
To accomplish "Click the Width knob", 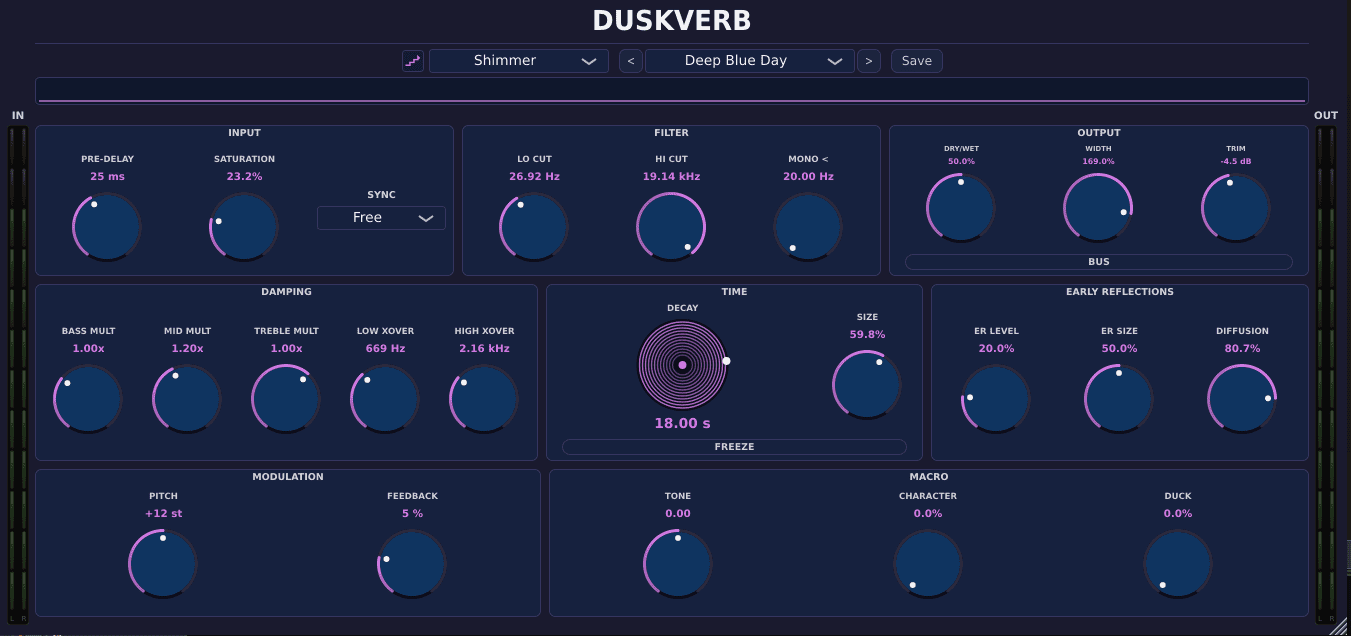I will (x=1098, y=208).
